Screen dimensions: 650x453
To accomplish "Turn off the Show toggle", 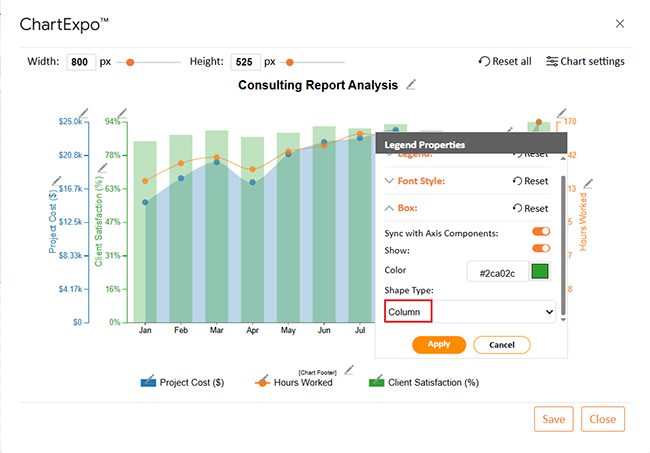I will click(x=541, y=248).
